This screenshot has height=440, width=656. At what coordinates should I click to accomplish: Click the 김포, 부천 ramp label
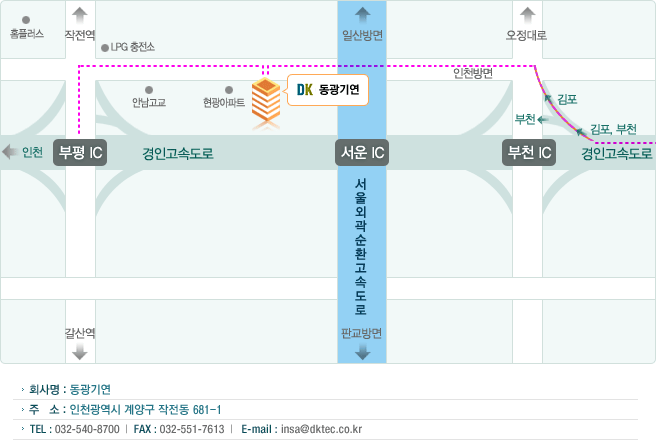(x=613, y=129)
